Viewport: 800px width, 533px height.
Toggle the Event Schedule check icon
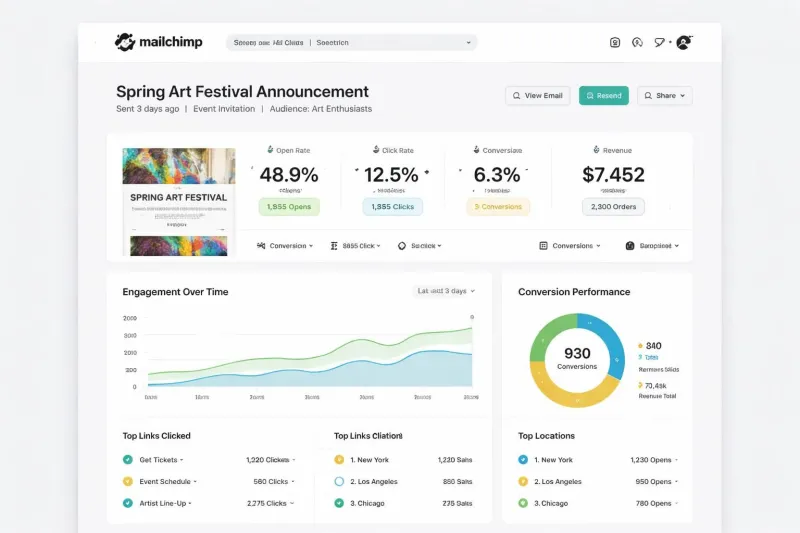(x=128, y=481)
